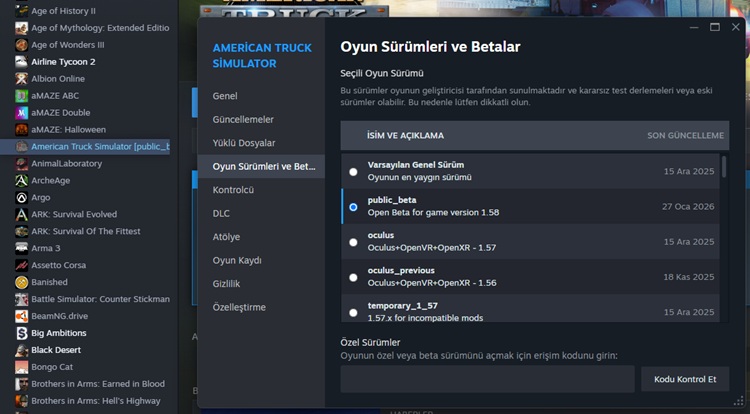
Task: Click the Black Desert game icon
Action: pos(21,350)
